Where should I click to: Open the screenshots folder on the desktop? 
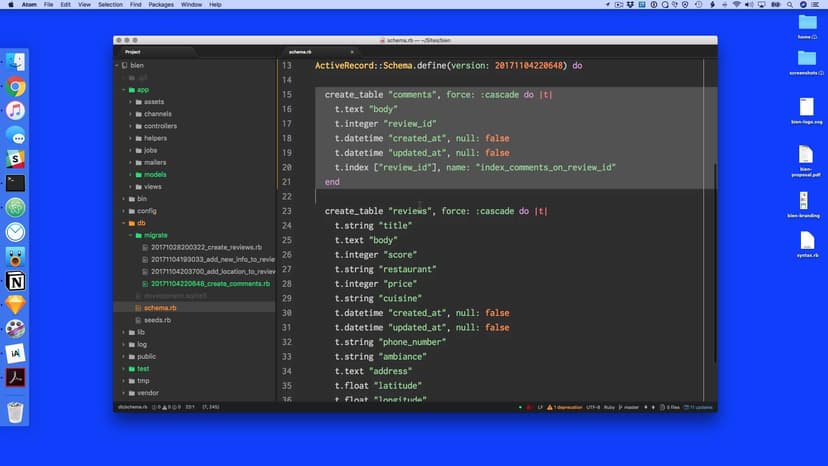[x=806, y=59]
